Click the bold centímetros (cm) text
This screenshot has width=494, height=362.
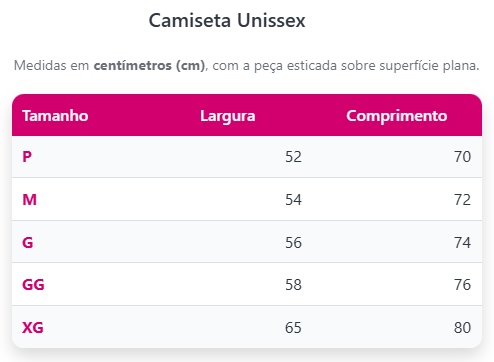(x=149, y=65)
